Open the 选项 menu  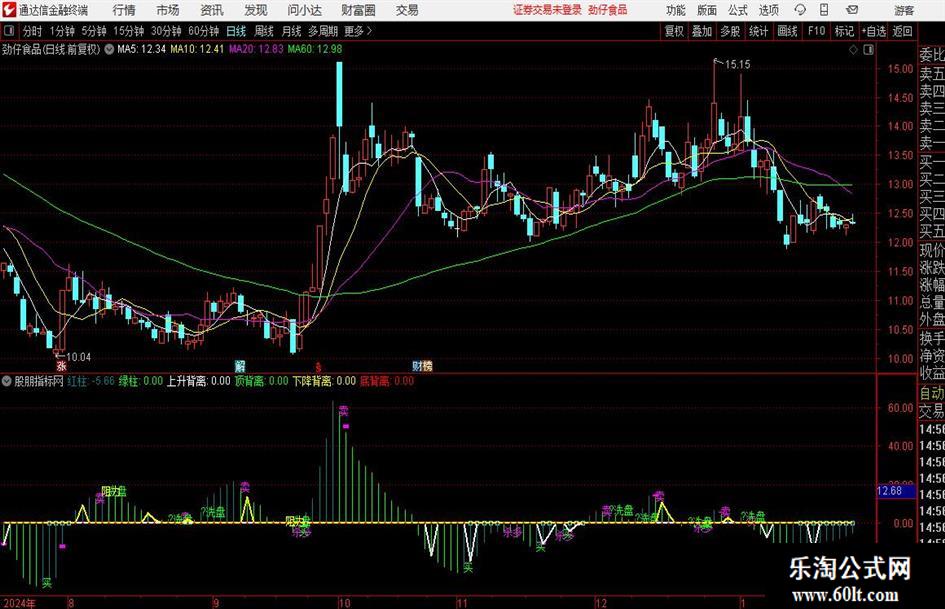click(x=768, y=10)
